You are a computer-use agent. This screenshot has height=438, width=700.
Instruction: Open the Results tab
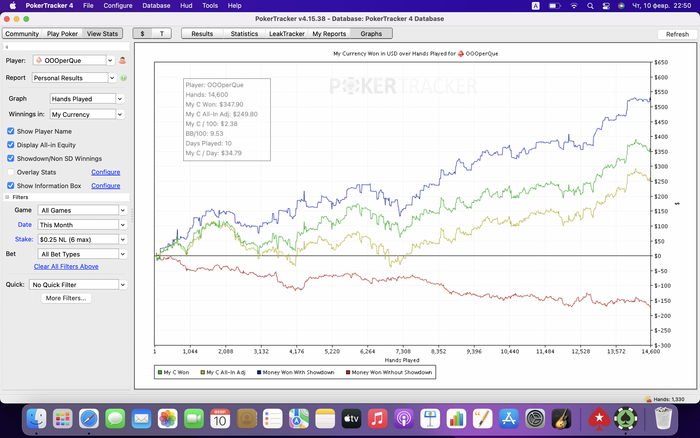coord(202,33)
